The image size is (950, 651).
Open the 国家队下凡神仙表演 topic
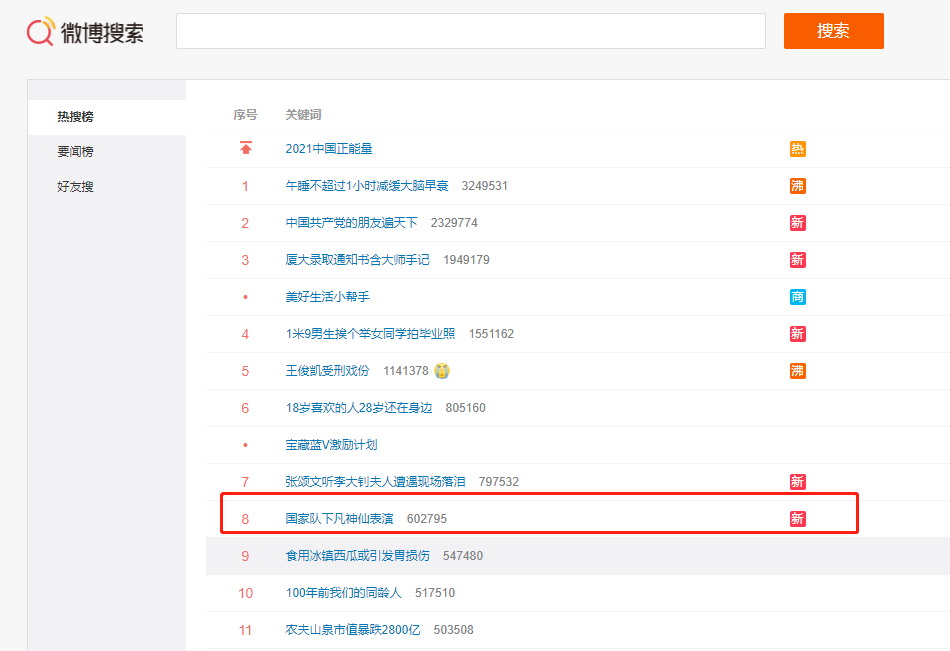(x=339, y=519)
